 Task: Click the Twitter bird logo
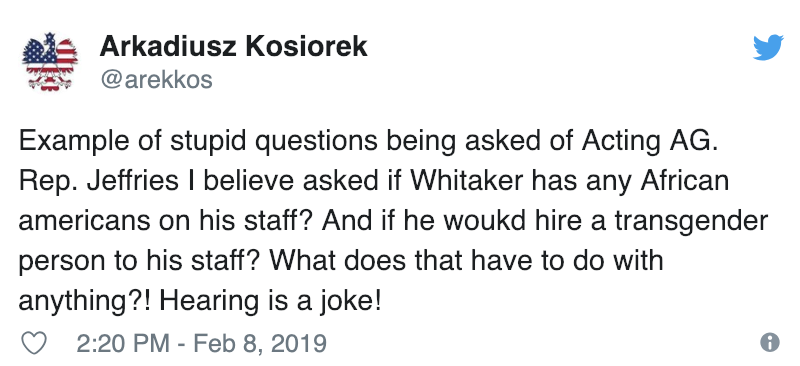point(768,47)
